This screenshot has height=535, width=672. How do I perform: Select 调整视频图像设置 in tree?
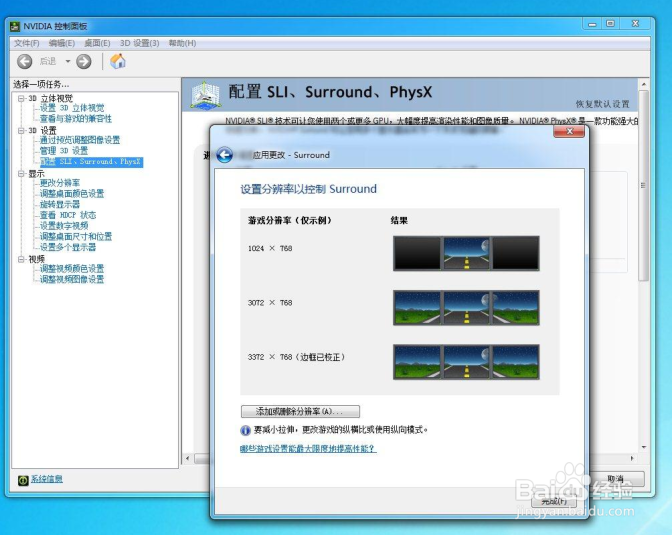coord(72,280)
